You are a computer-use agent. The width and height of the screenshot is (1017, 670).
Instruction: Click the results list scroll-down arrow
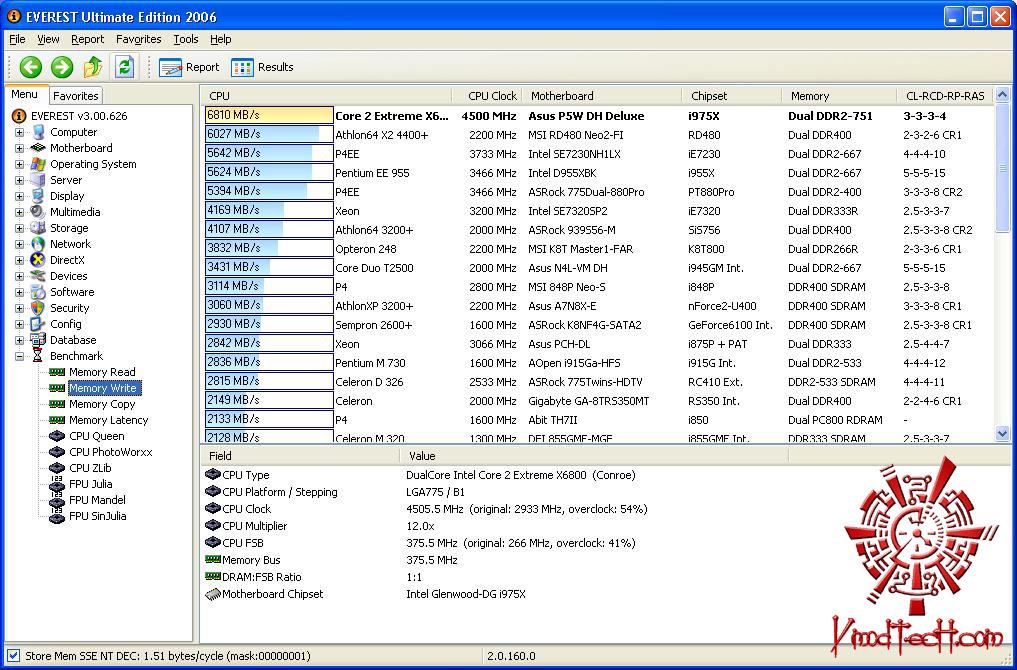(x=1002, y=433)
